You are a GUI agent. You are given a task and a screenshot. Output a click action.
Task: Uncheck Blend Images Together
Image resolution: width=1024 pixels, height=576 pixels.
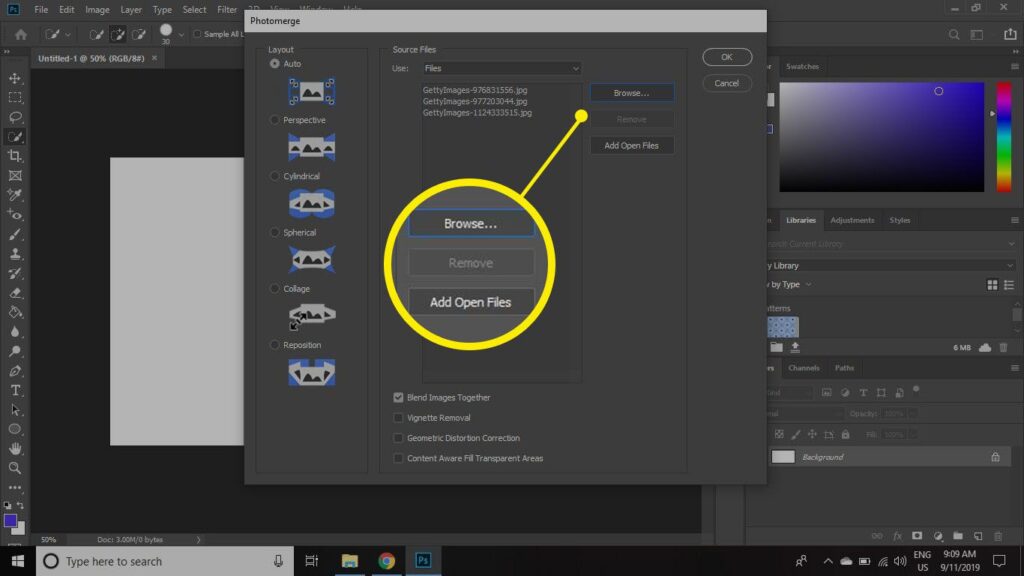[398, 398]
